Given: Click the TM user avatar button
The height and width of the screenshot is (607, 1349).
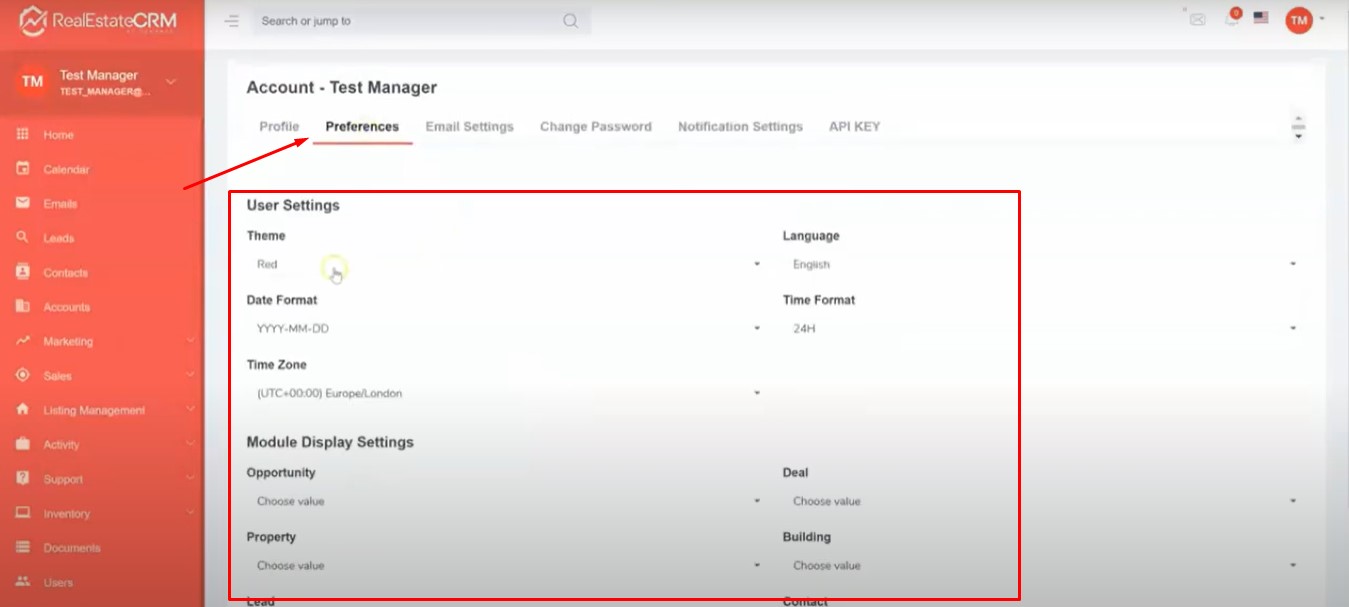Looking at the screenshot, I should point(1299,19).
